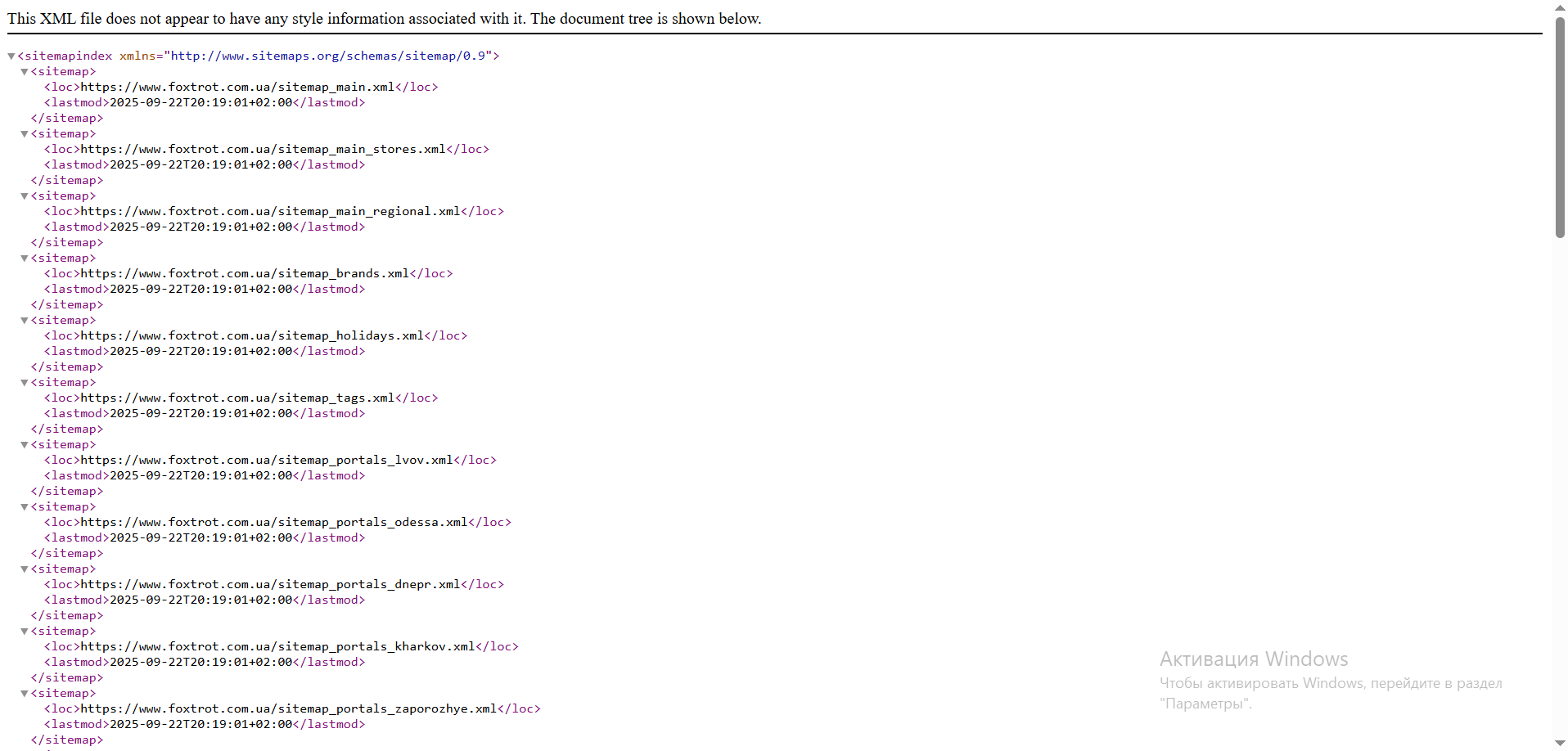Click the sitemap_portals_odessa.xml URL text

274,522
